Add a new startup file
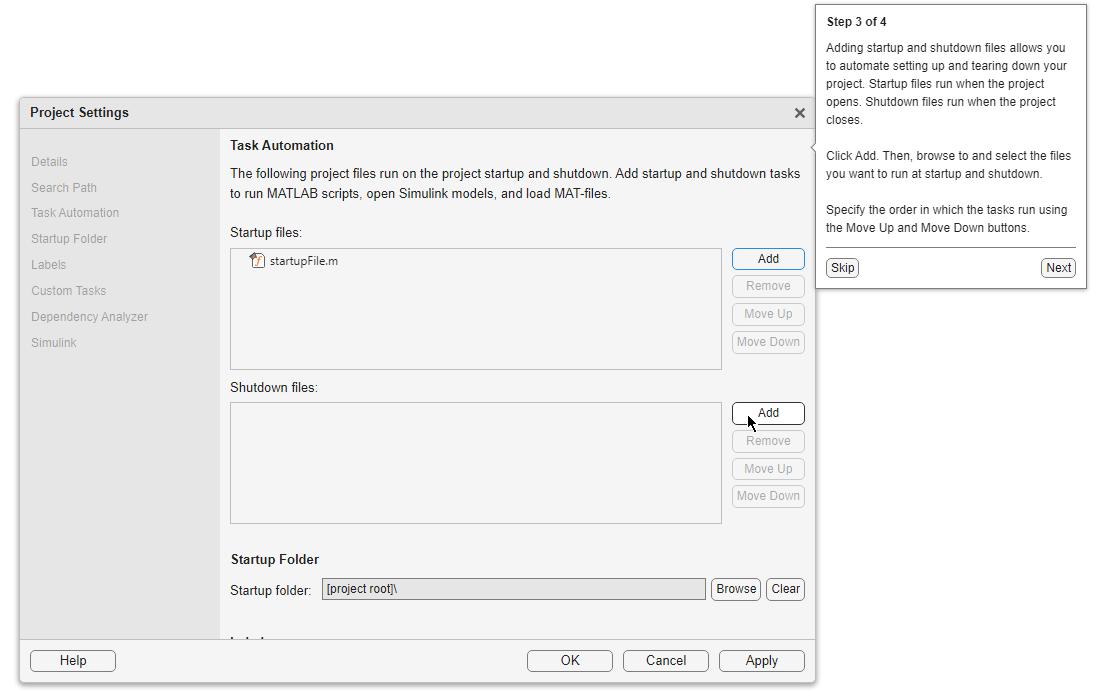This screenshot has height=691, width=1096. tap(767, 259)
